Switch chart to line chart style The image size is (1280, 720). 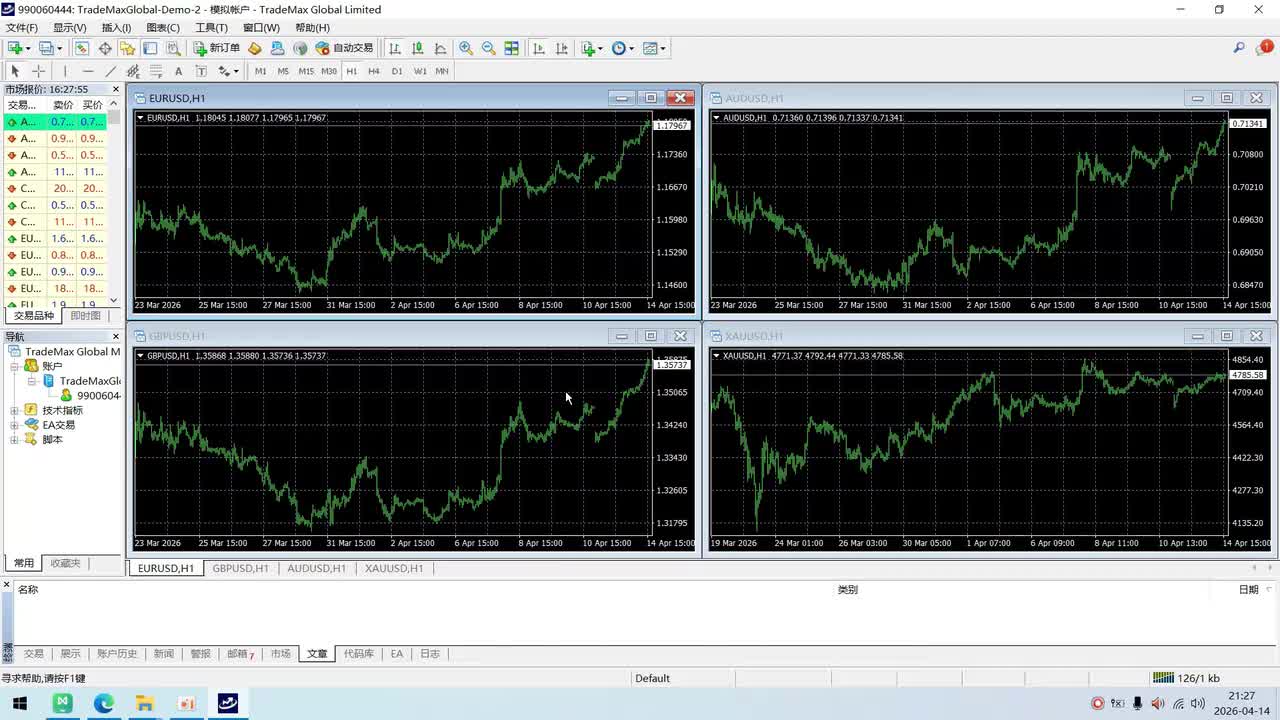click(440, 48)
